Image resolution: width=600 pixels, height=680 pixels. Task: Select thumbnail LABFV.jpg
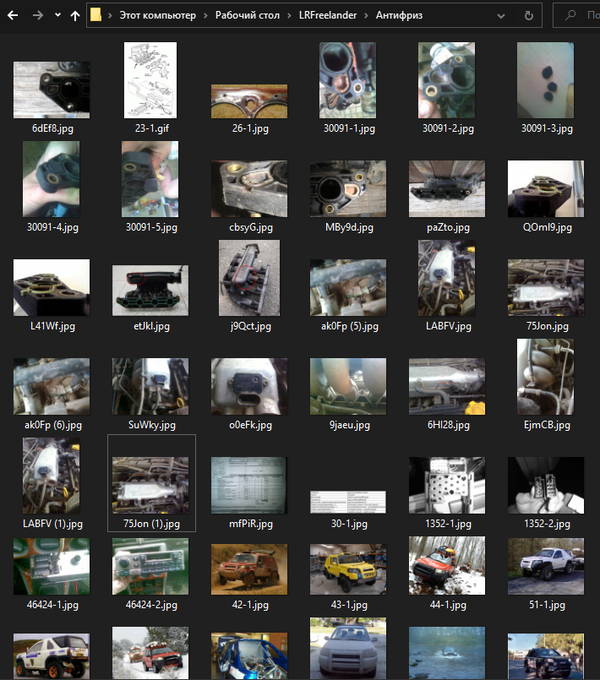click(x=447, y=278)
